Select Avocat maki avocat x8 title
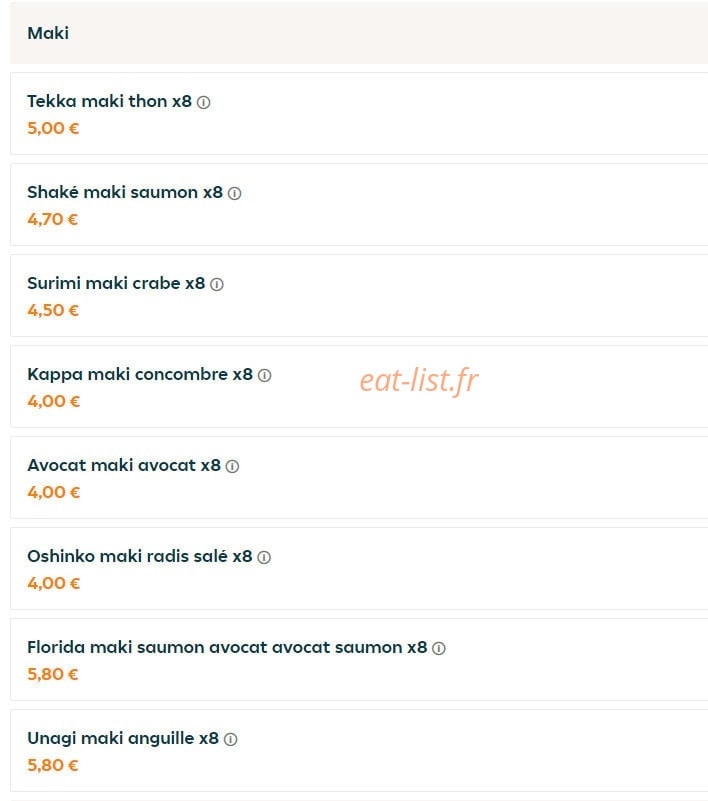Image resolution: width=708 pixels, height=801 pixels. pyautogui.click(x=124, y=465)
